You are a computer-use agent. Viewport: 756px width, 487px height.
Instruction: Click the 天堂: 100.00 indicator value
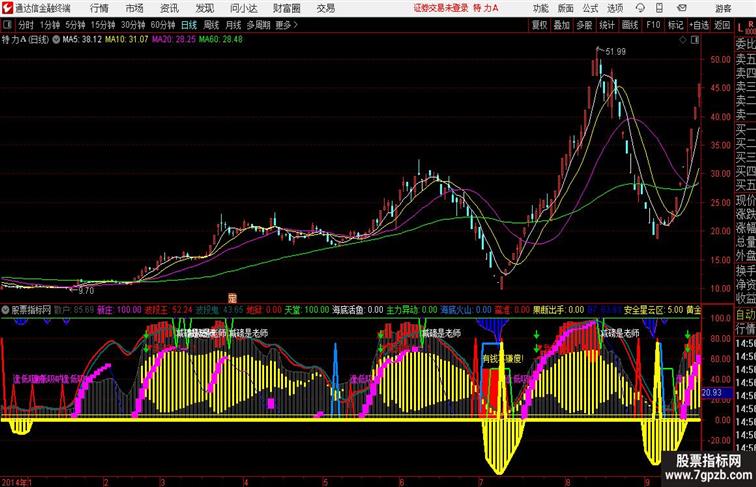307,310
